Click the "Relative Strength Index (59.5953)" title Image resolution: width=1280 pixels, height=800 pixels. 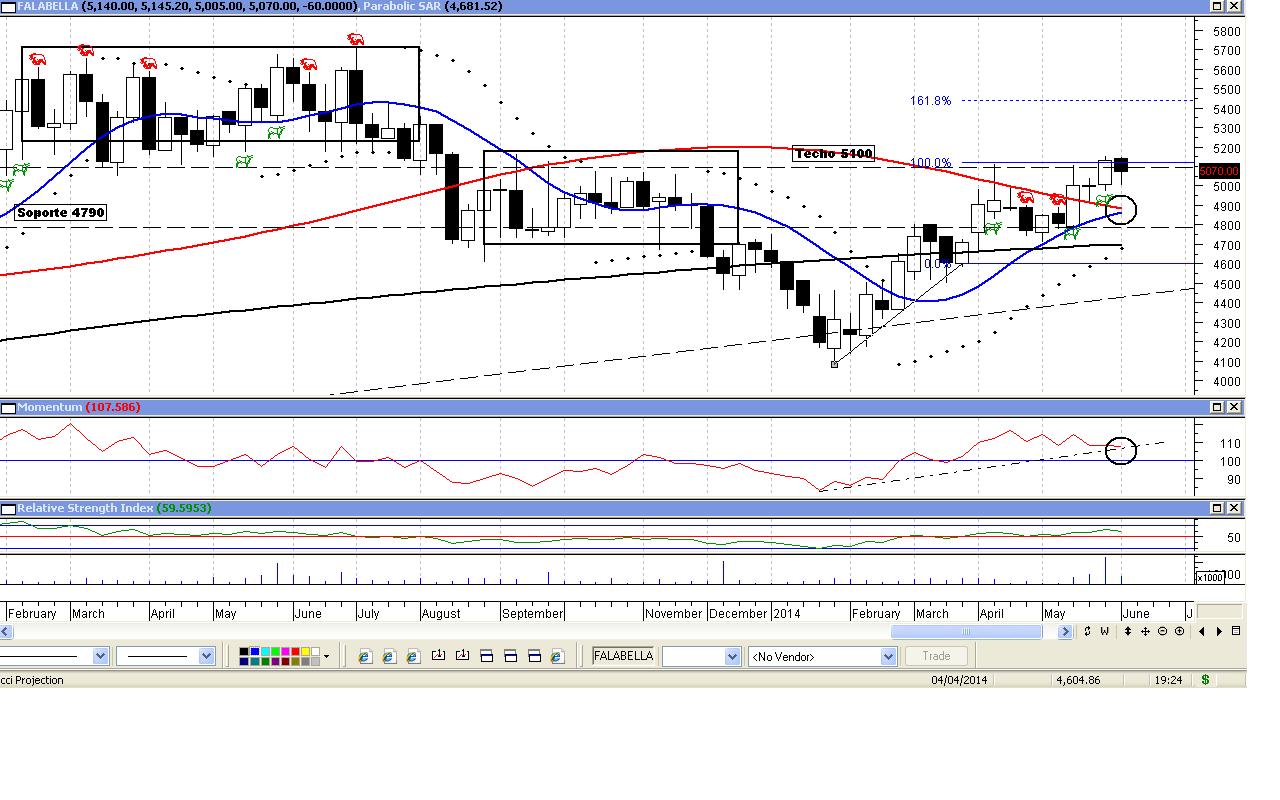tap(114, 508)
